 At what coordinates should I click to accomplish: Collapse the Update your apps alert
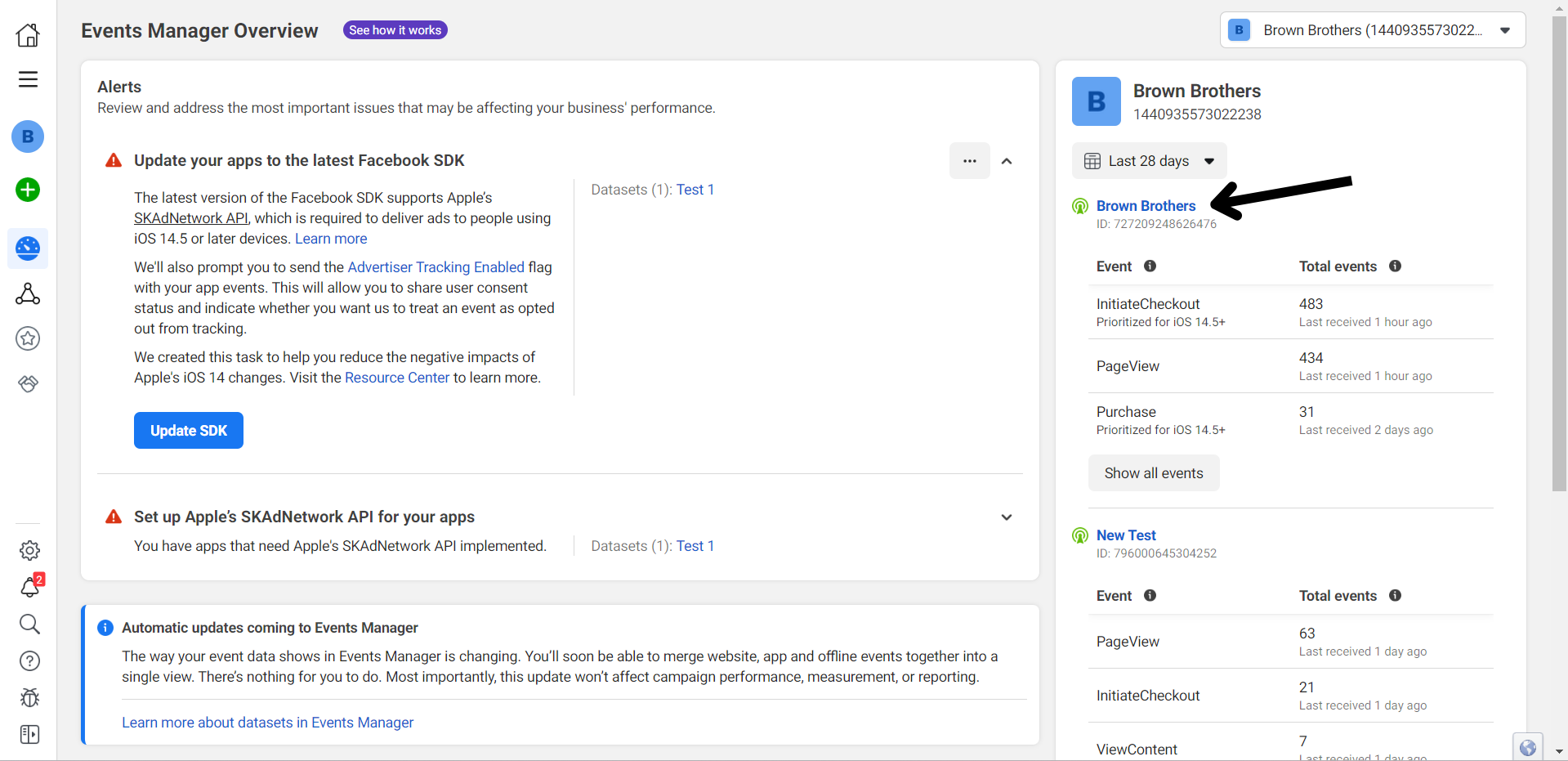tap(1007, 161)
